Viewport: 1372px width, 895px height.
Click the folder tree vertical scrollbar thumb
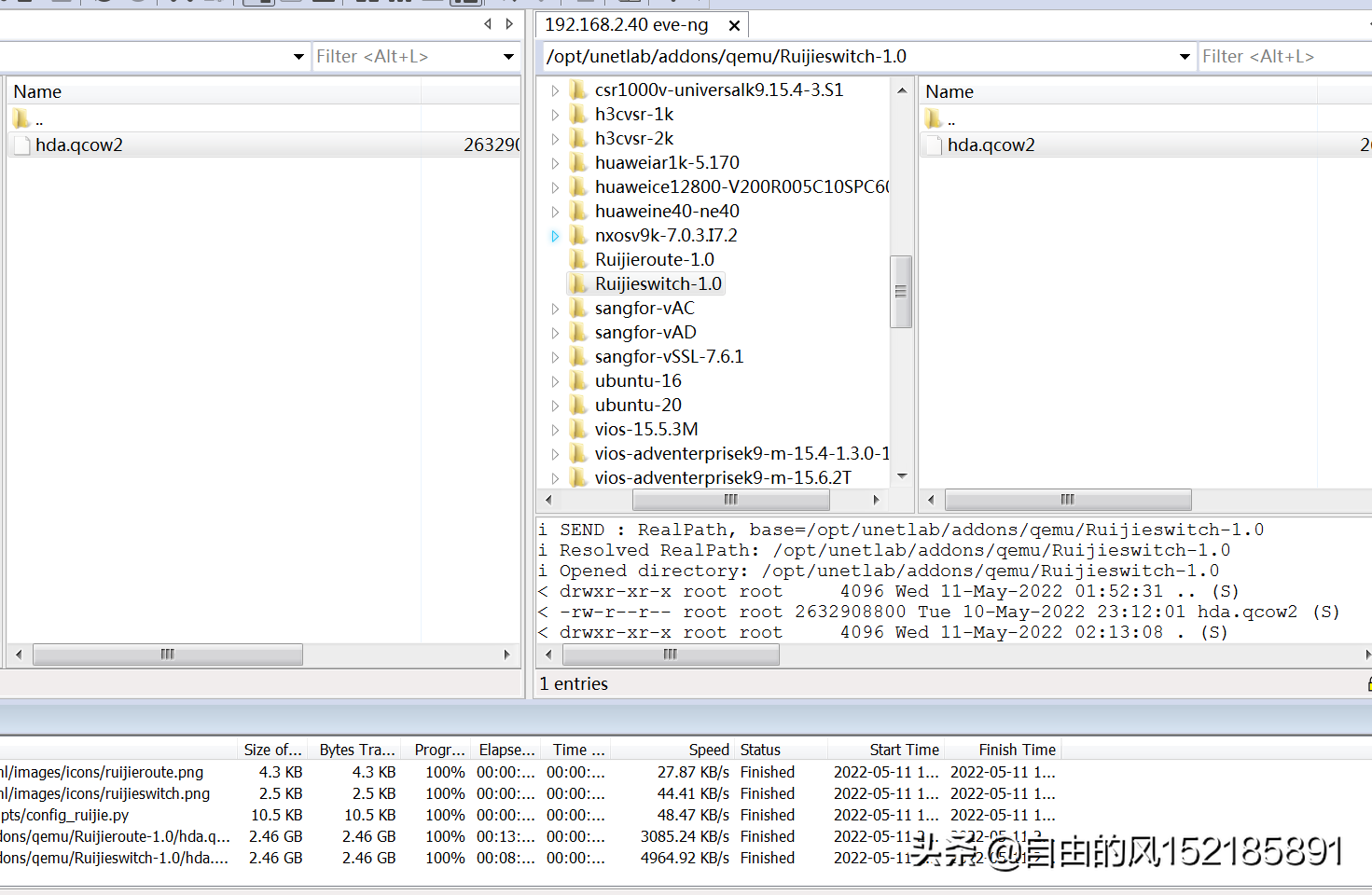[900, 292]
